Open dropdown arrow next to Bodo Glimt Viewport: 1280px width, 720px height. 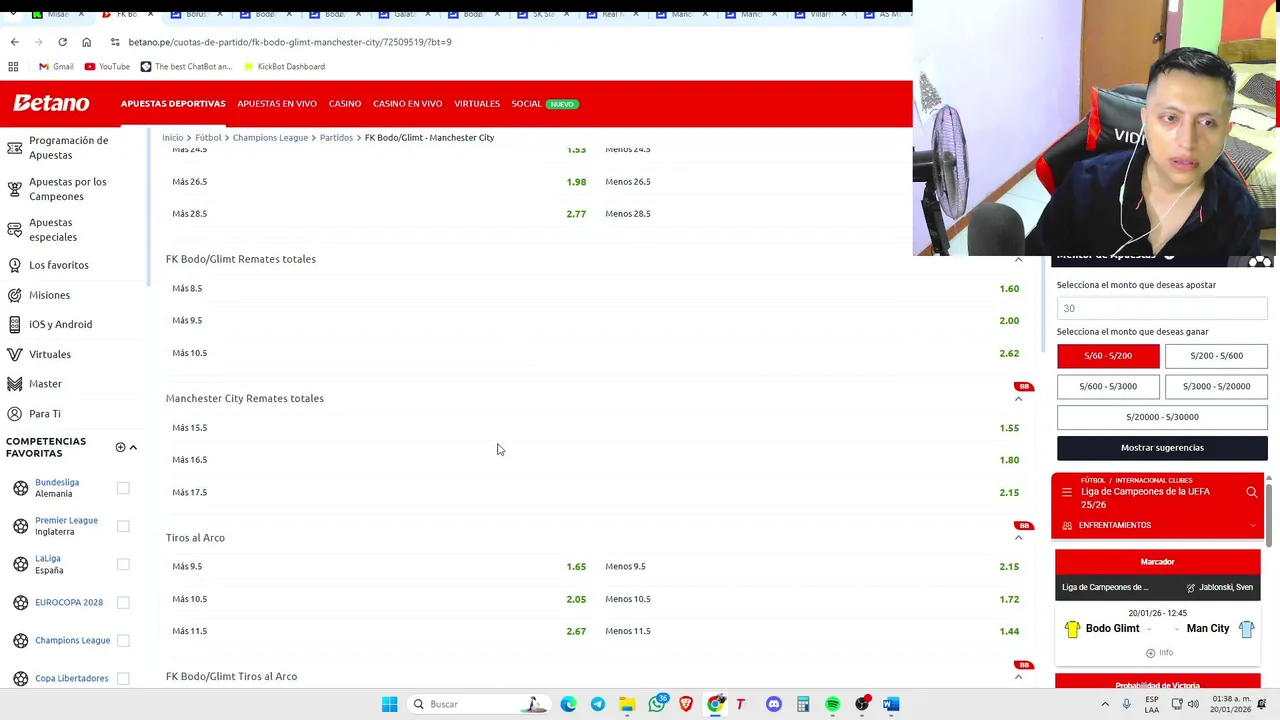coord(1148,629)
